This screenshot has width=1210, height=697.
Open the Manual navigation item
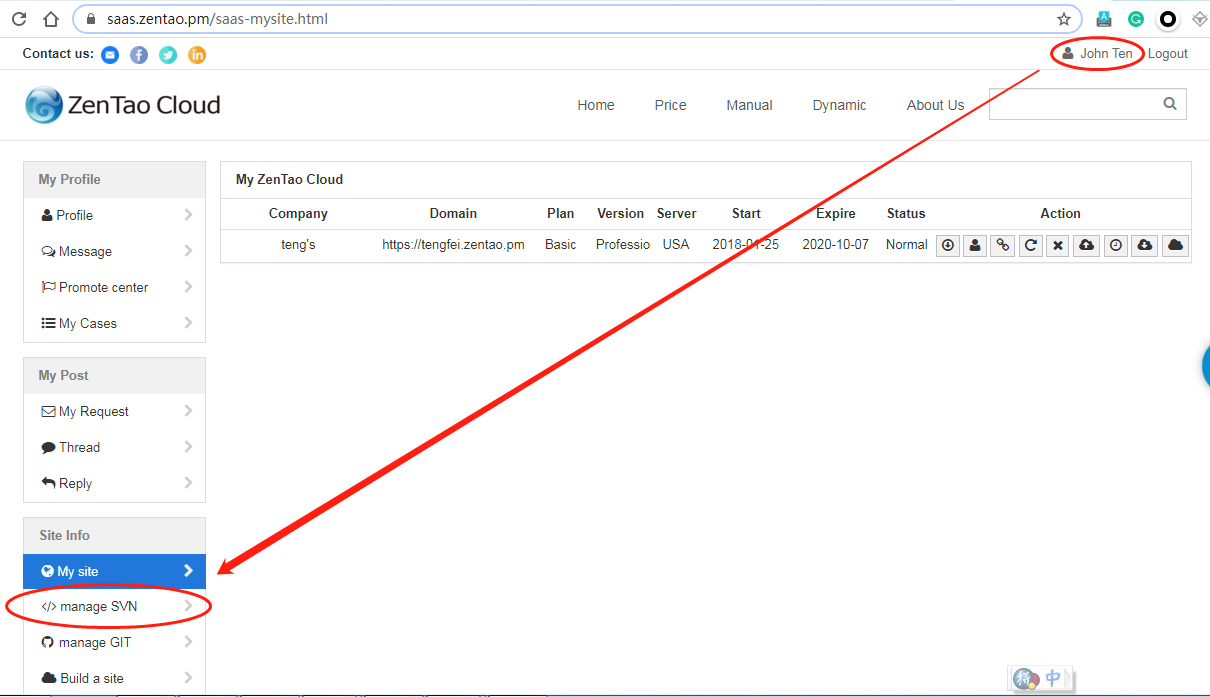click(750, 105)
